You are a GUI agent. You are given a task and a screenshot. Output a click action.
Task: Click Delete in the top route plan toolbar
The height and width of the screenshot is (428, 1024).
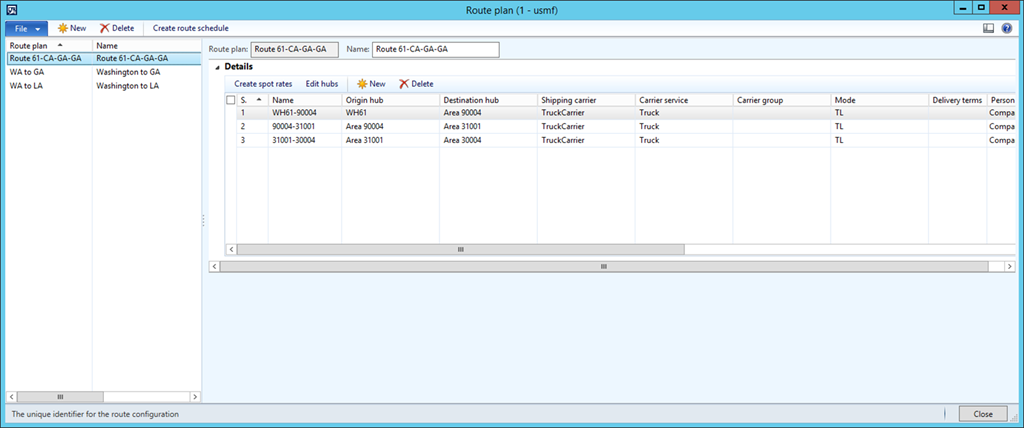click(117, 28)
